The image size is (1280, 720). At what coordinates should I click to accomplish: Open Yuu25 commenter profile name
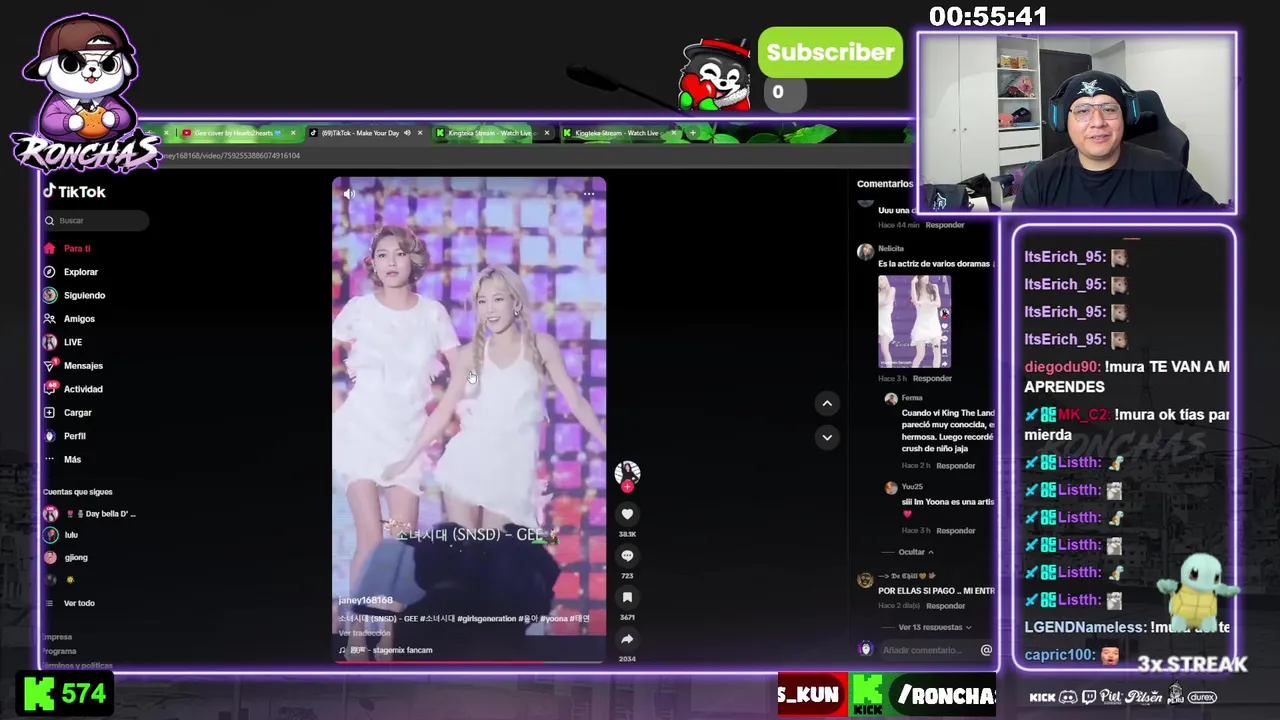pos(911,487)
